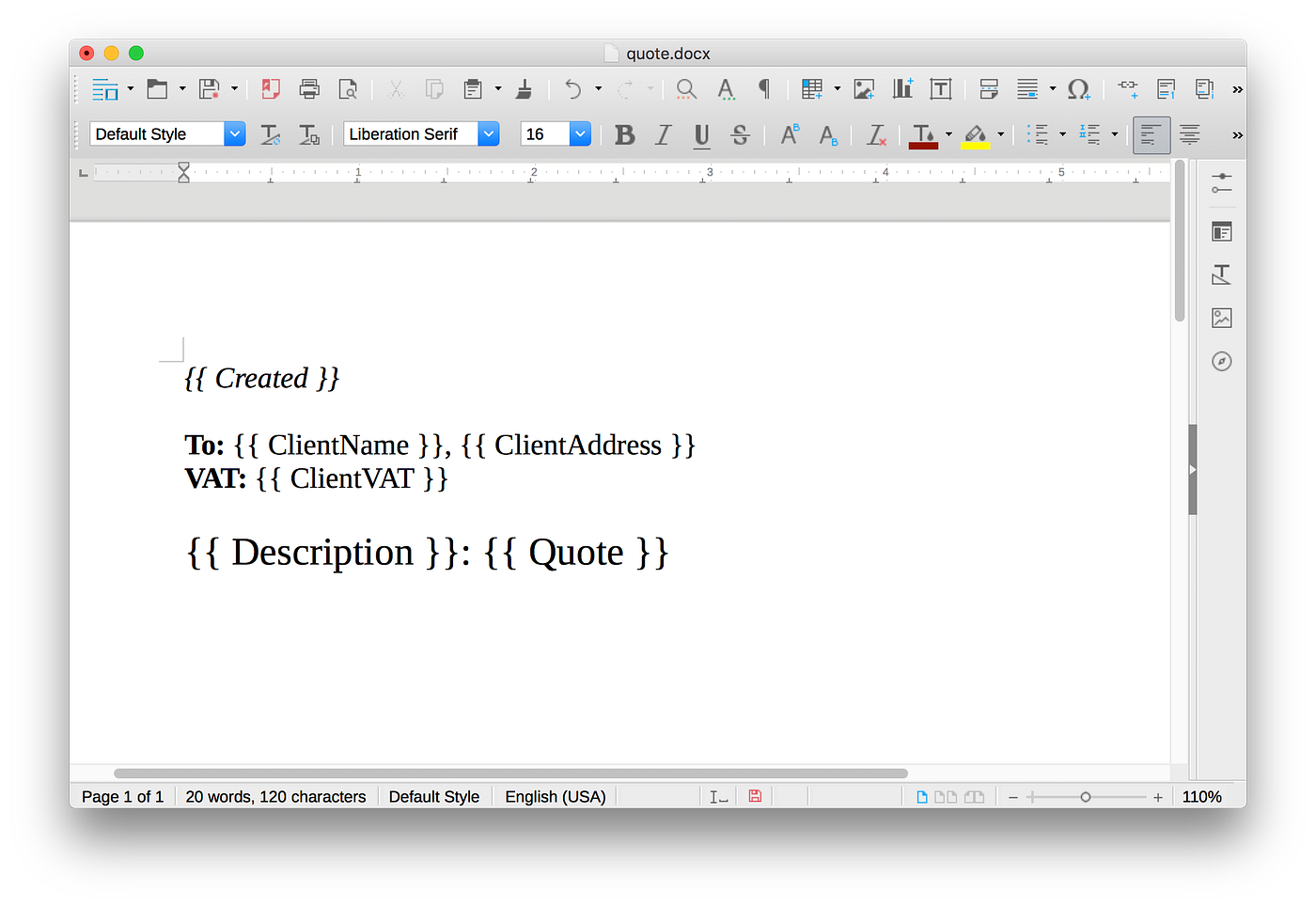
Task: Open Print Preview
Action: point(348,89)
